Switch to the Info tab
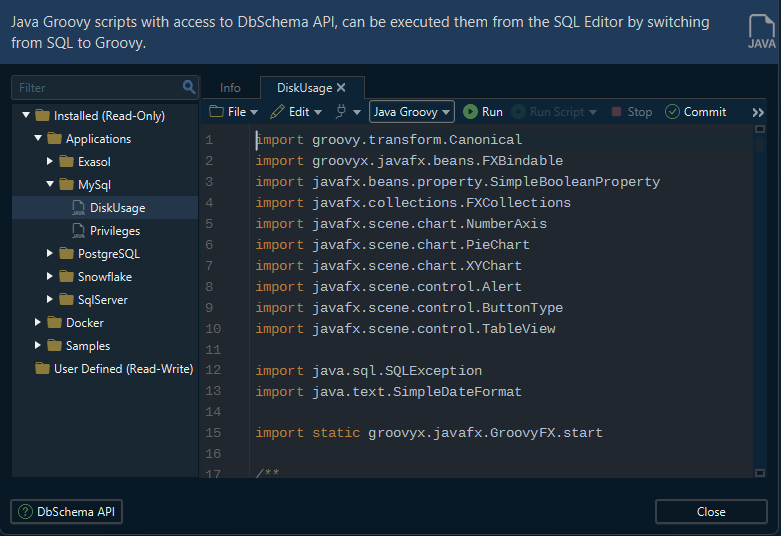This screenshot has height=536, width=781. coord(230,88)
